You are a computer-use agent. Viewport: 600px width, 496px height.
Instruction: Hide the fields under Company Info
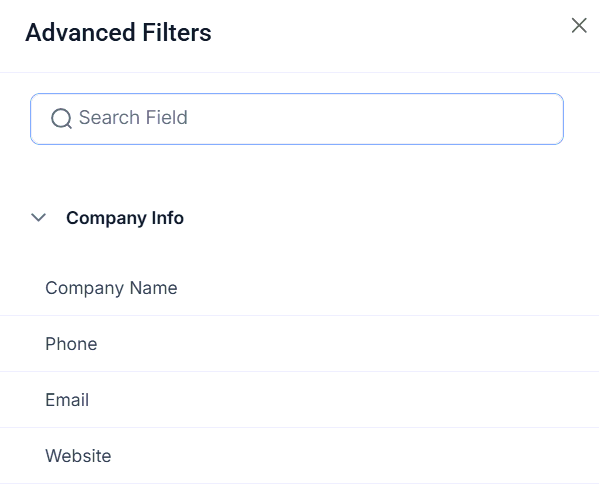point(39,217)
